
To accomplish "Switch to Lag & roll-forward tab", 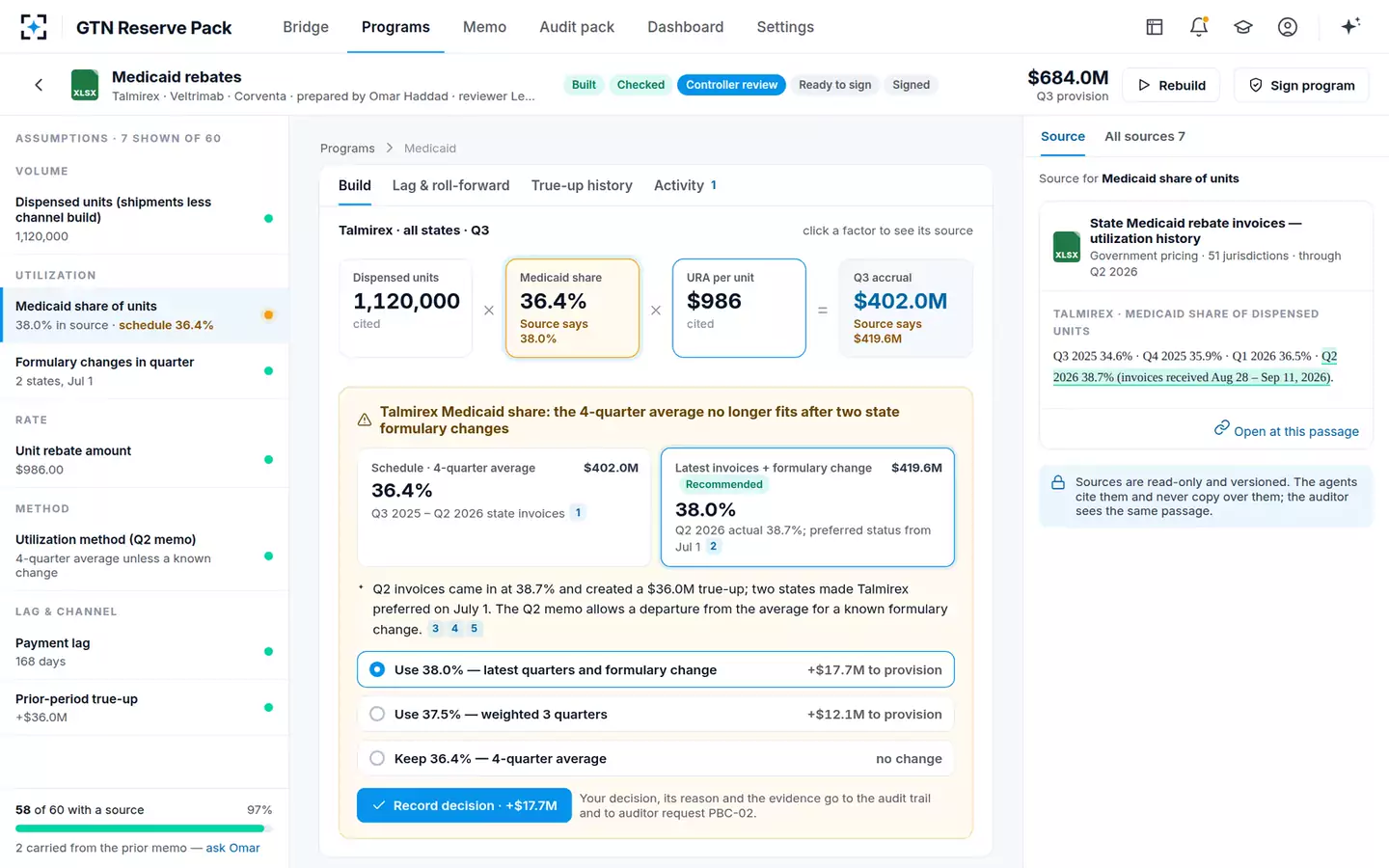I will [x=450, y=185].
